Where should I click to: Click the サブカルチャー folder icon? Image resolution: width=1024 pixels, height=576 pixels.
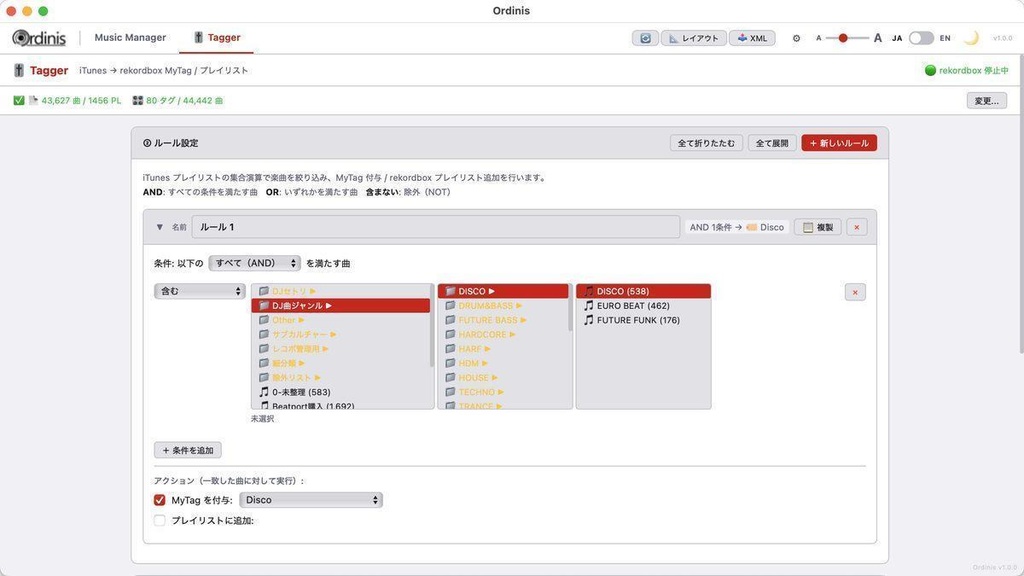pos(264,334)
